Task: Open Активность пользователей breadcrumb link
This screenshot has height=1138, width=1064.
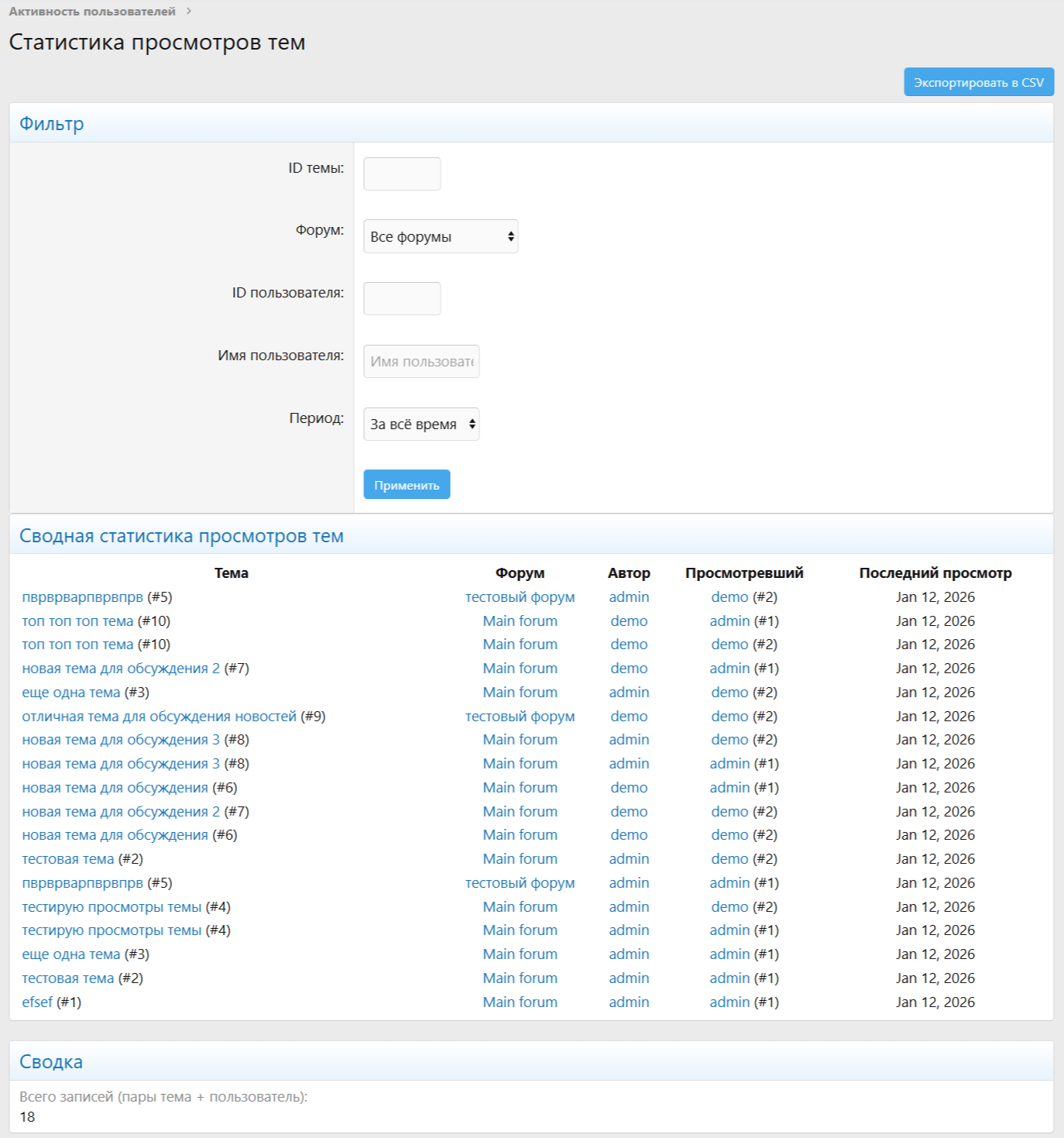Action: pos(92,12)
